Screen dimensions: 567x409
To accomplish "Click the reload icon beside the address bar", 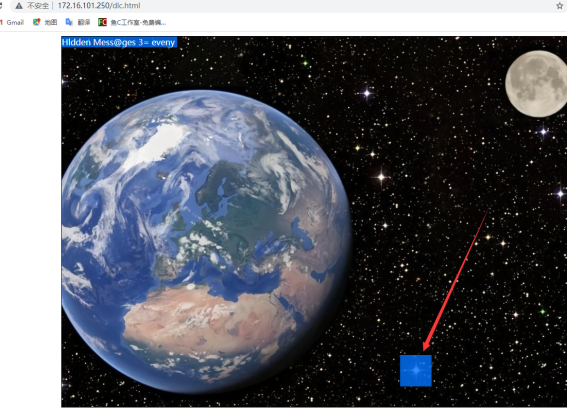I will pos(1,5).
